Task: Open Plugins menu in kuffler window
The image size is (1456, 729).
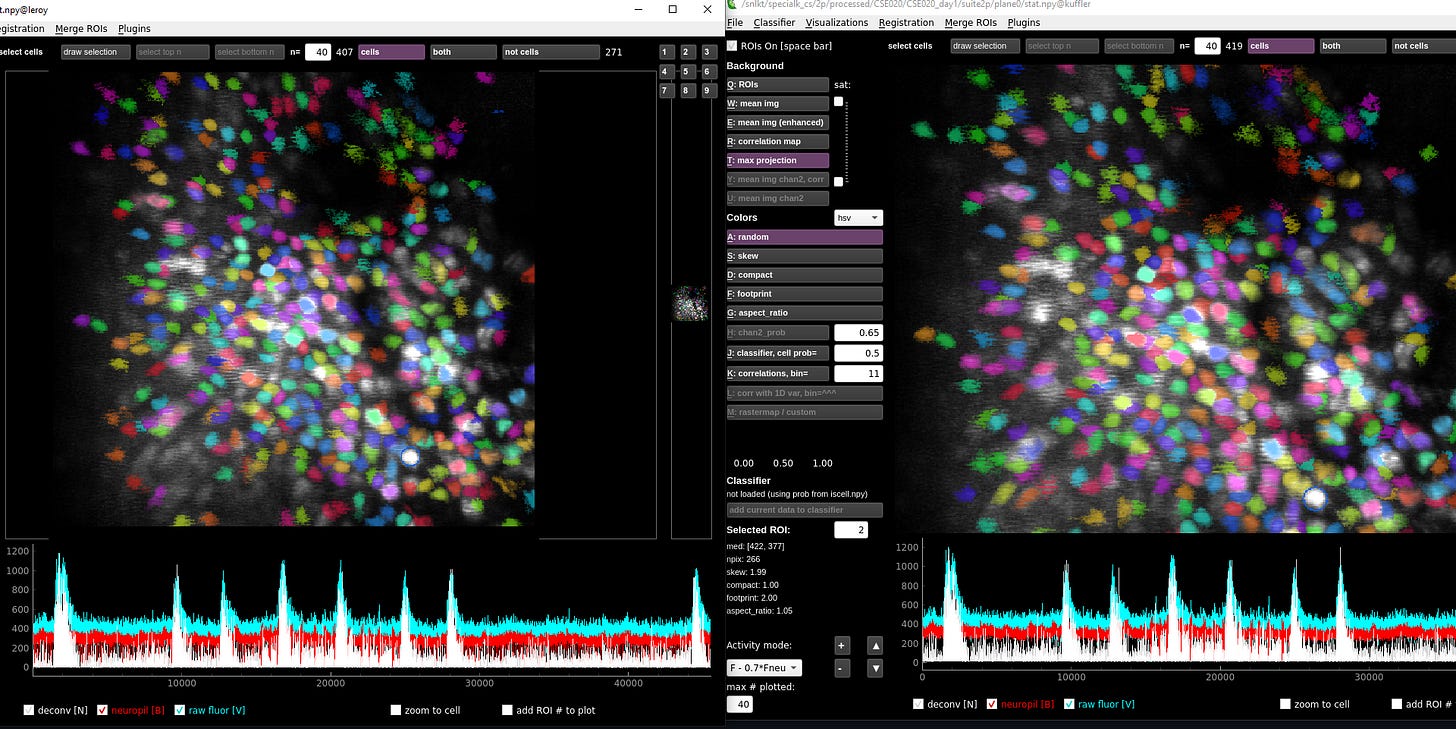Action: [1024, 22]
